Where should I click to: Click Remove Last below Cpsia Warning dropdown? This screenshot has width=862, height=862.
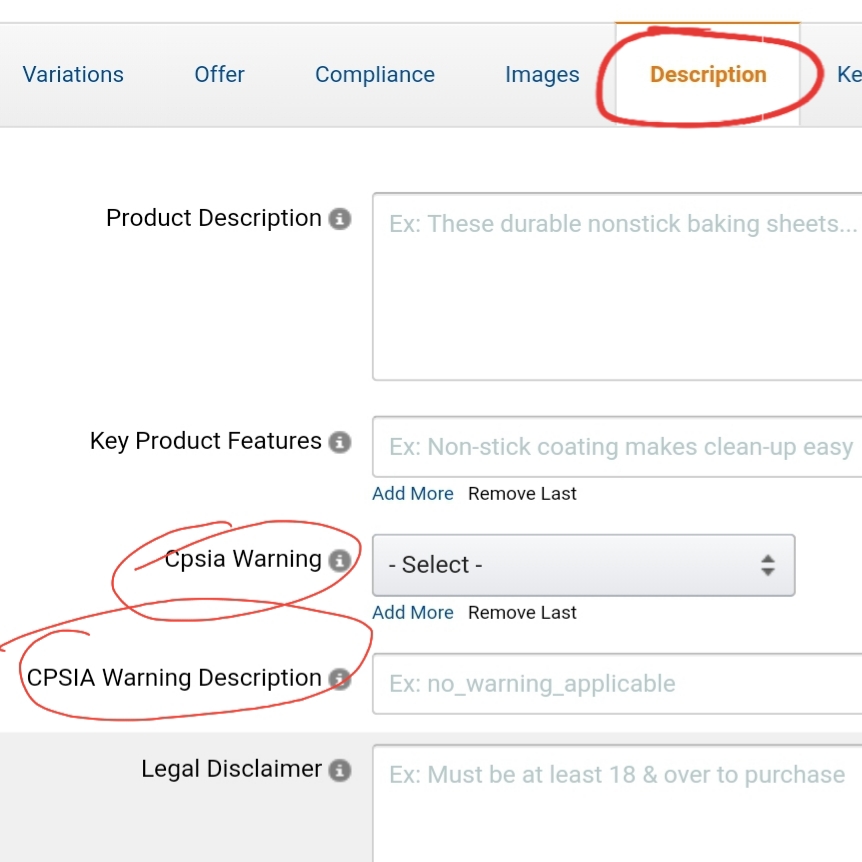[522, 613]
